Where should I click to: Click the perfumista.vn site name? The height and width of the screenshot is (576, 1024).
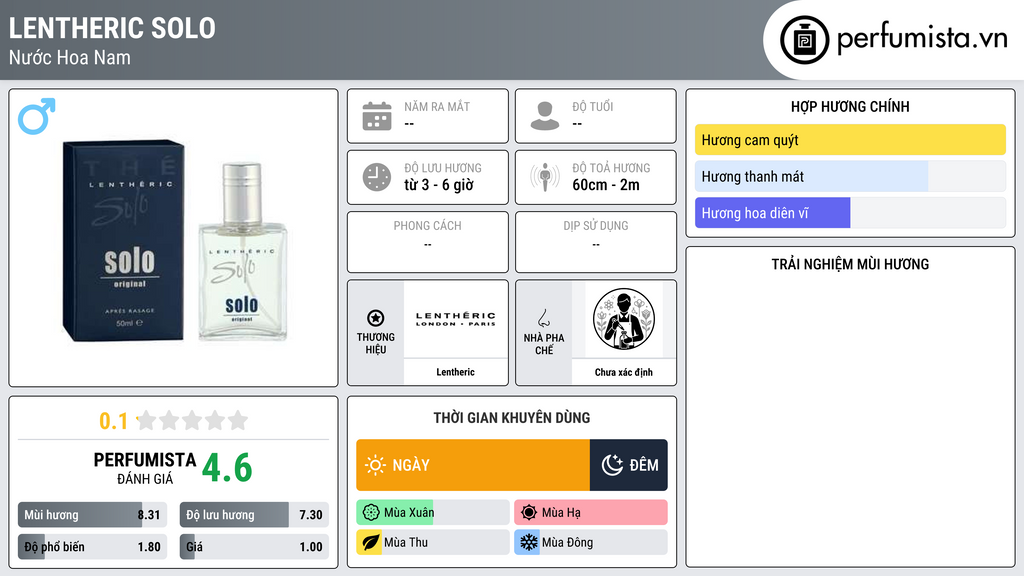click(922, 39)
